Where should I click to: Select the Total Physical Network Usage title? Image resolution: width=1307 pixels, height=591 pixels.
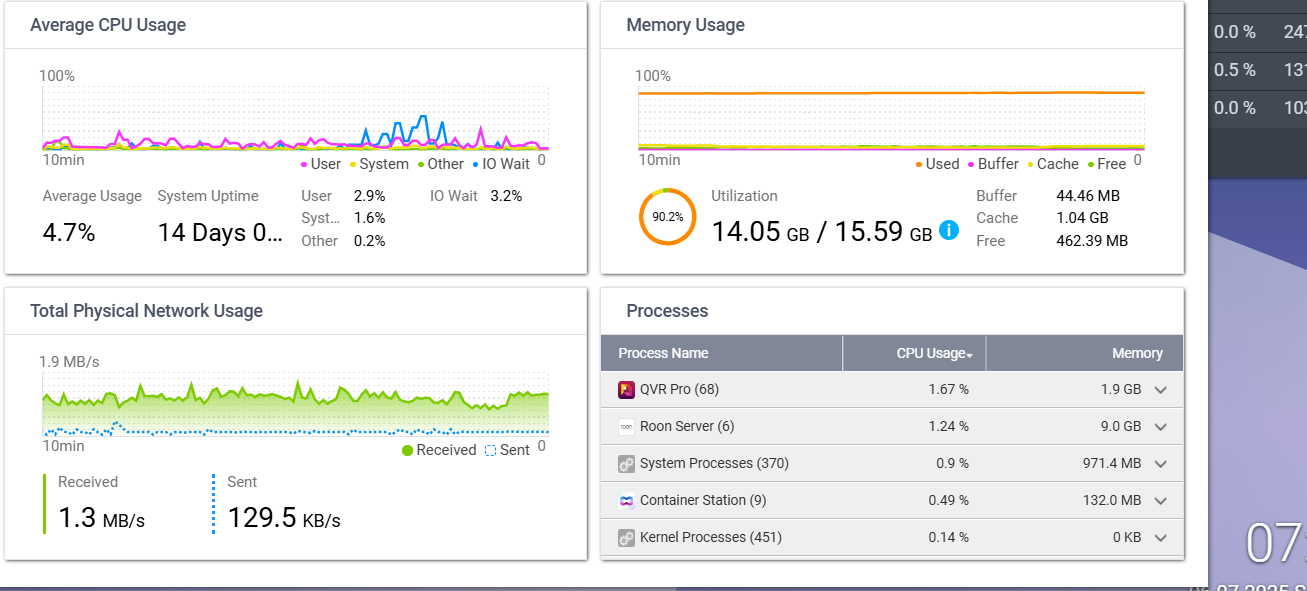pos(146,311)
